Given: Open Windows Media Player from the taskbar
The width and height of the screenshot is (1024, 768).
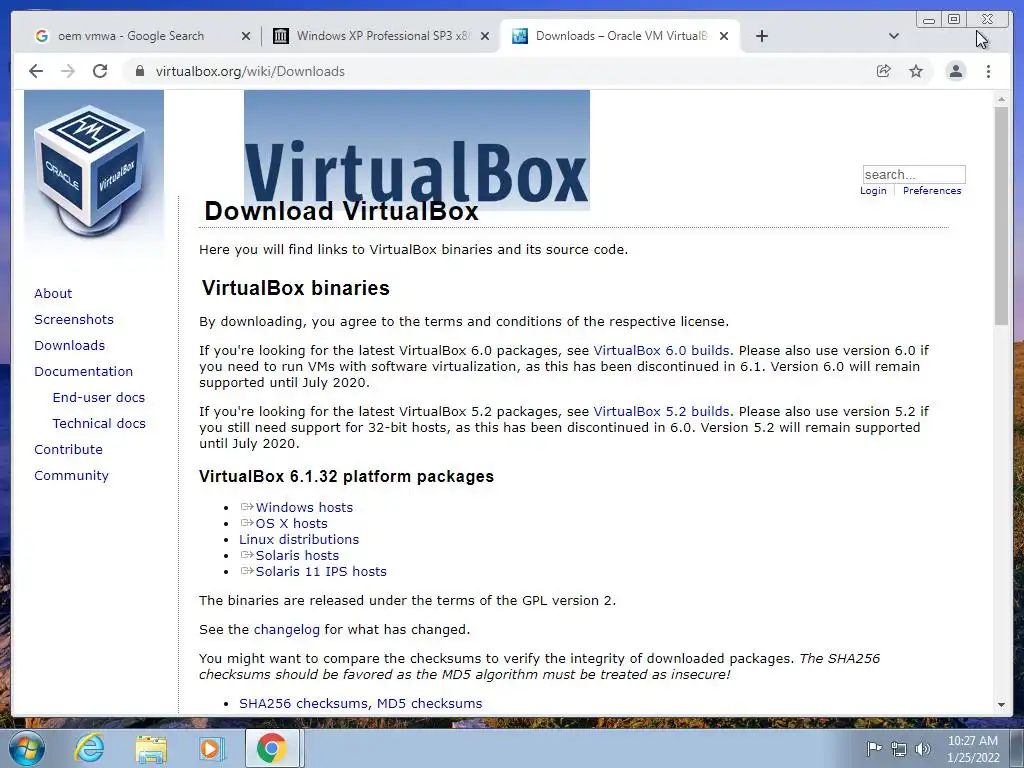Looking at the screenshot, I should pyautogui.click(x=211, y=748).
